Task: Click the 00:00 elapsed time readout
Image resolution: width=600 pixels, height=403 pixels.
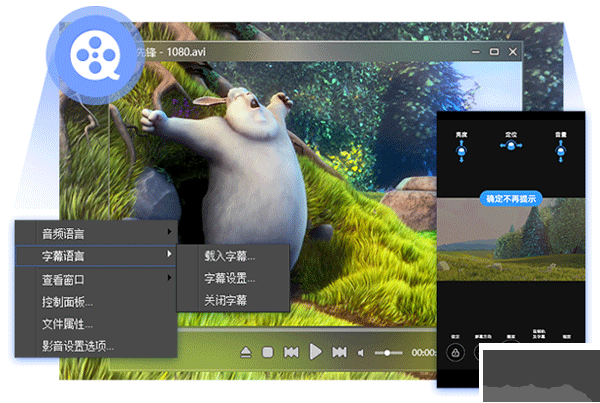Action: [x=424, y=352]
